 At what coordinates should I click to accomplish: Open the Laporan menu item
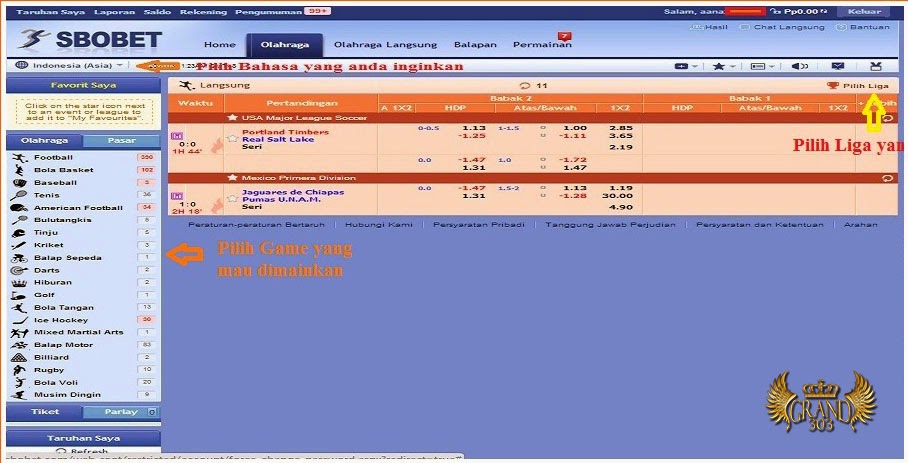pyautogui.click(x=114, y=12)
